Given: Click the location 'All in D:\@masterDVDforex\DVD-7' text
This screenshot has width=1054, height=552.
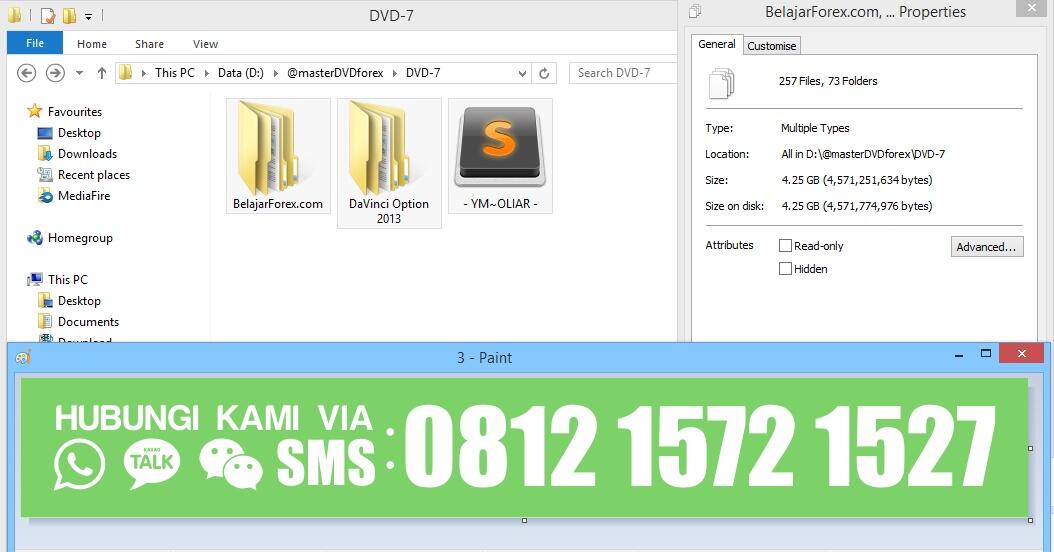Looking at the screenshot, I should pos(863,154).
